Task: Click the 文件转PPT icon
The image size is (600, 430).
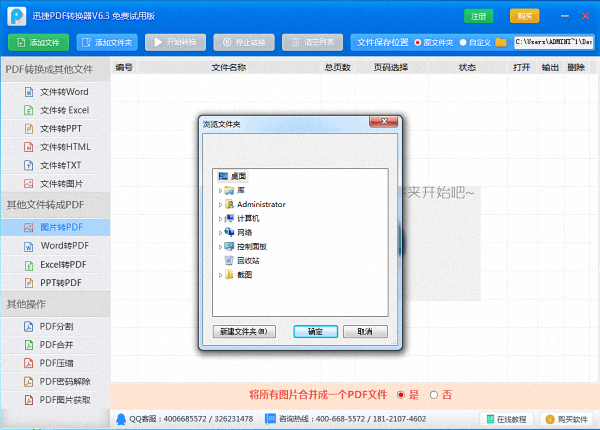Action: point(29,129)
